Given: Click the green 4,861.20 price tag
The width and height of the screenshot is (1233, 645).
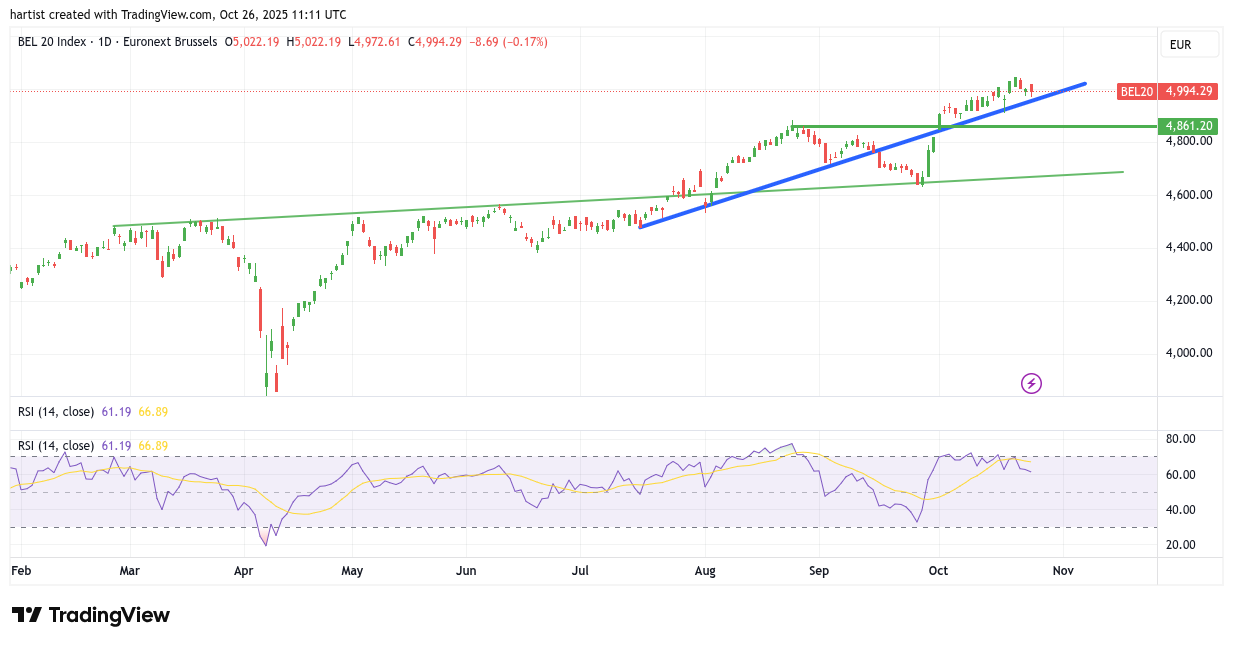Looking at the screenshot, I should pyautogui.click(x=1187, y=126).
